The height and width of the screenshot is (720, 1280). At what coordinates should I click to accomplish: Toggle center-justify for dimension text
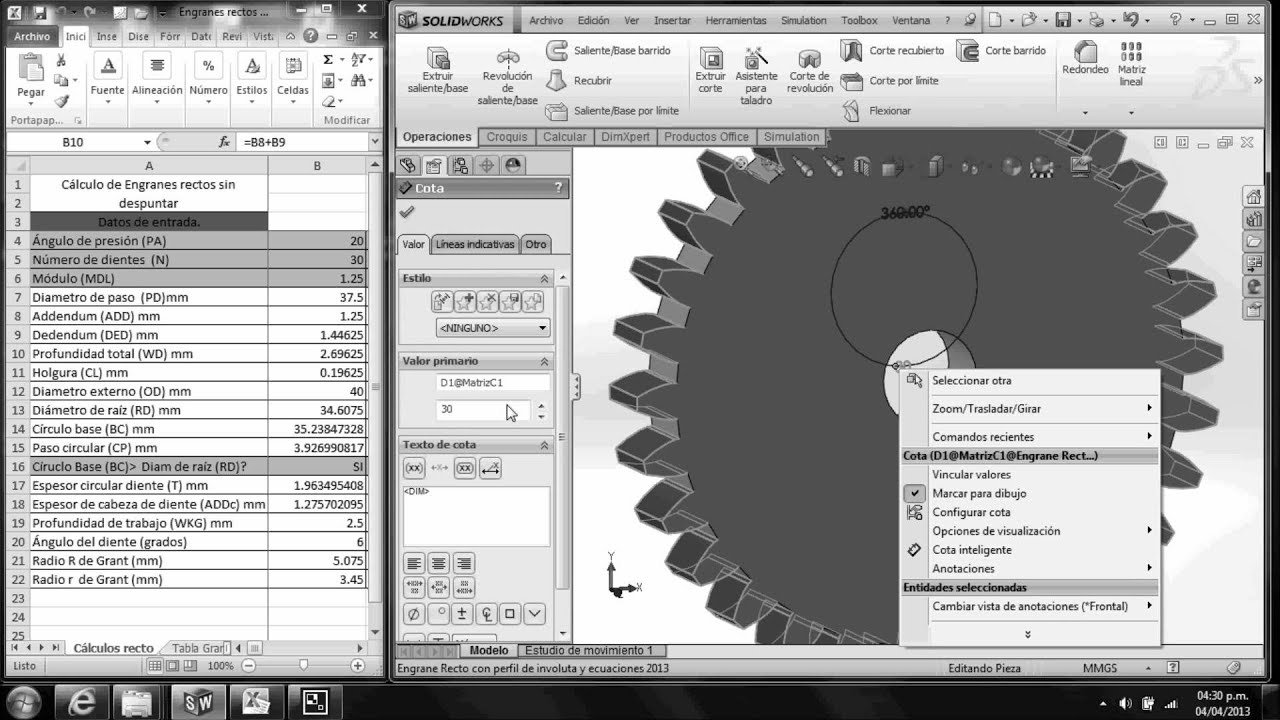pyautogui.click(x=438, y=563)
